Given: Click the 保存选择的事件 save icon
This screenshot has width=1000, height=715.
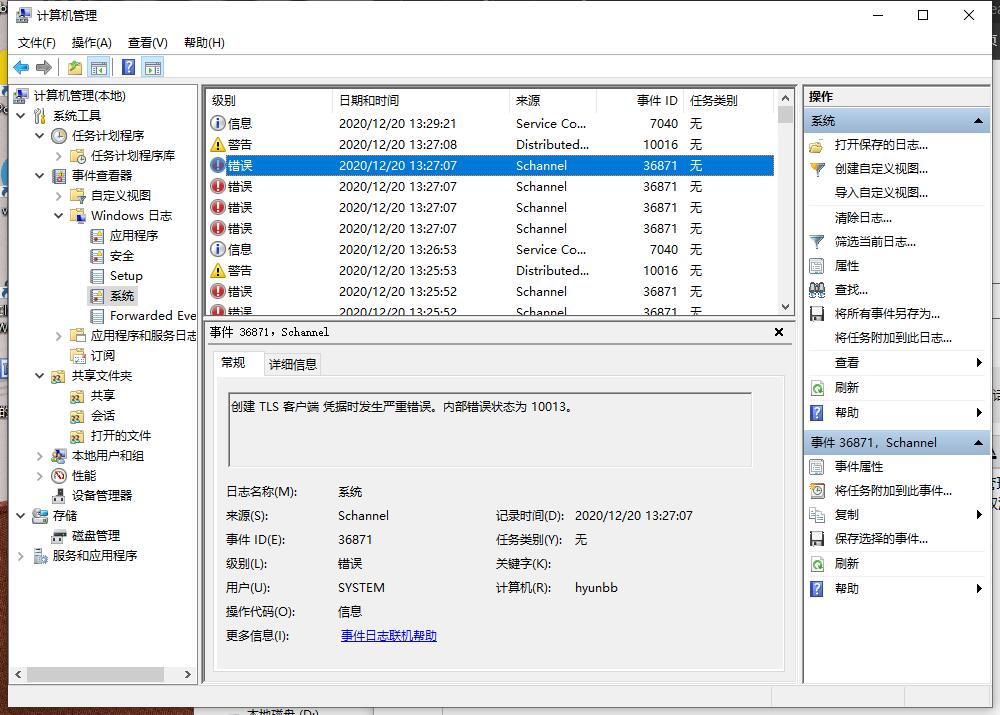Looking at the screenshot, I should tap(816, 539).
